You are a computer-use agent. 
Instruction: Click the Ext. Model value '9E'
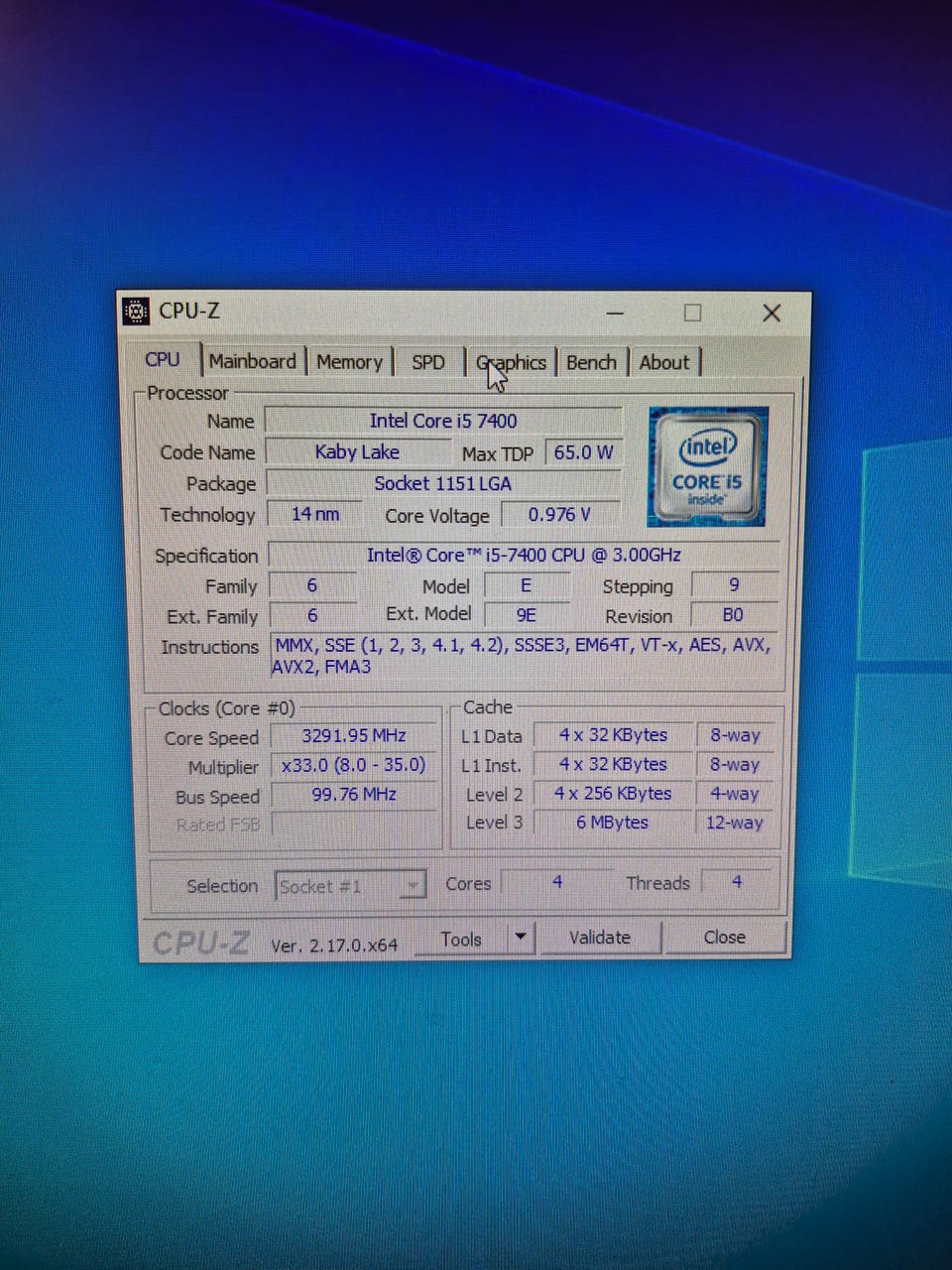(526, 615)
